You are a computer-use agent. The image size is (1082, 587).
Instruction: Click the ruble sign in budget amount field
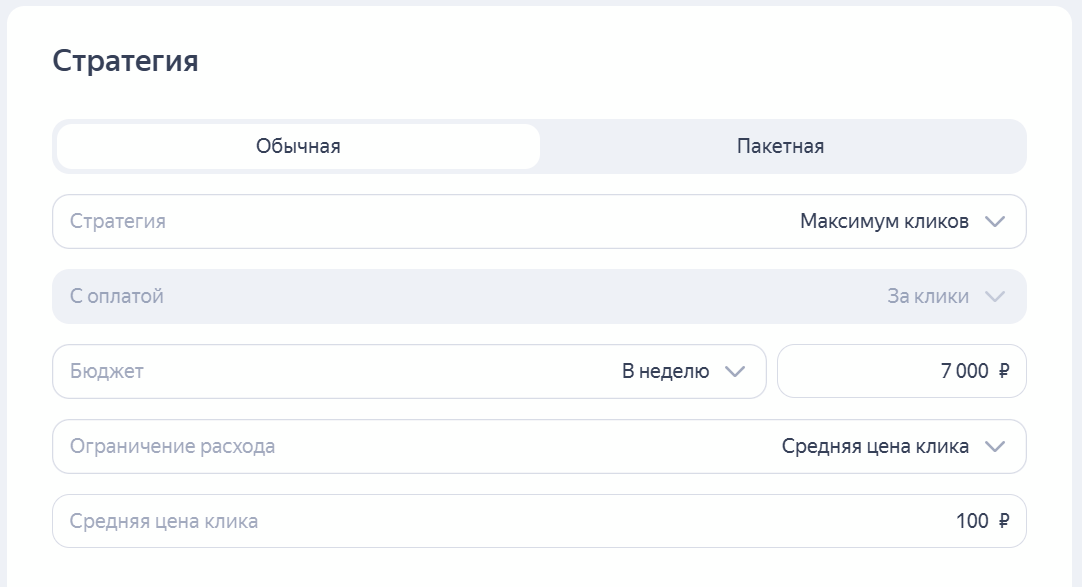tap(1004, 372)
